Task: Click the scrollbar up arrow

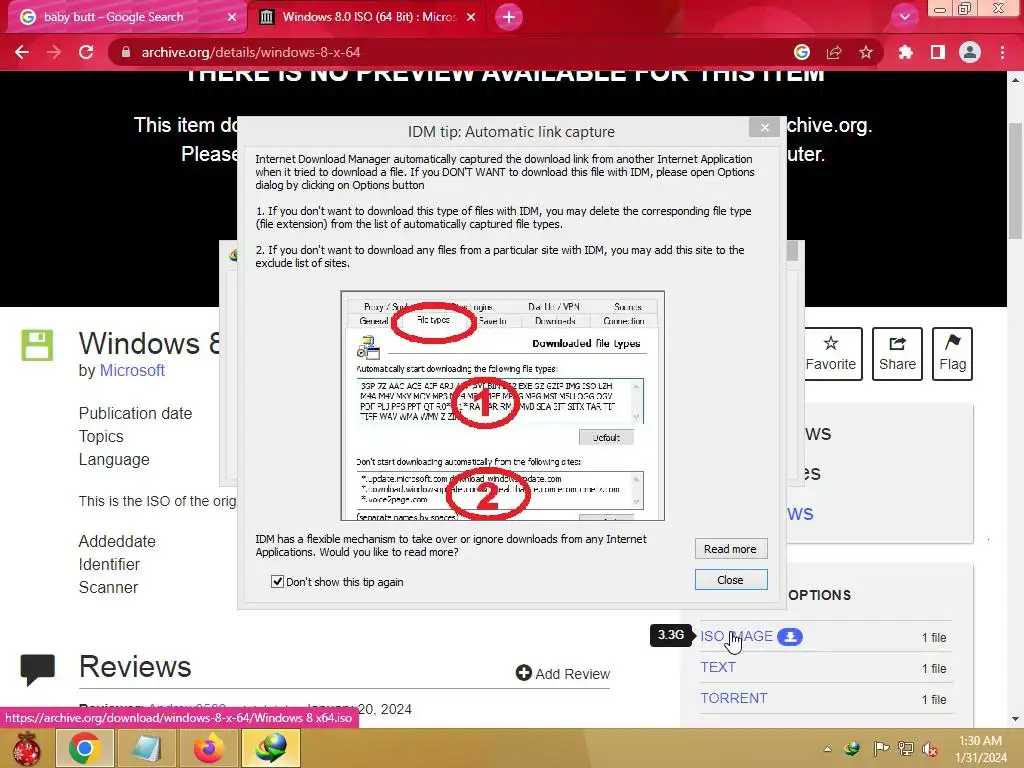Action: pos(1015,80)
